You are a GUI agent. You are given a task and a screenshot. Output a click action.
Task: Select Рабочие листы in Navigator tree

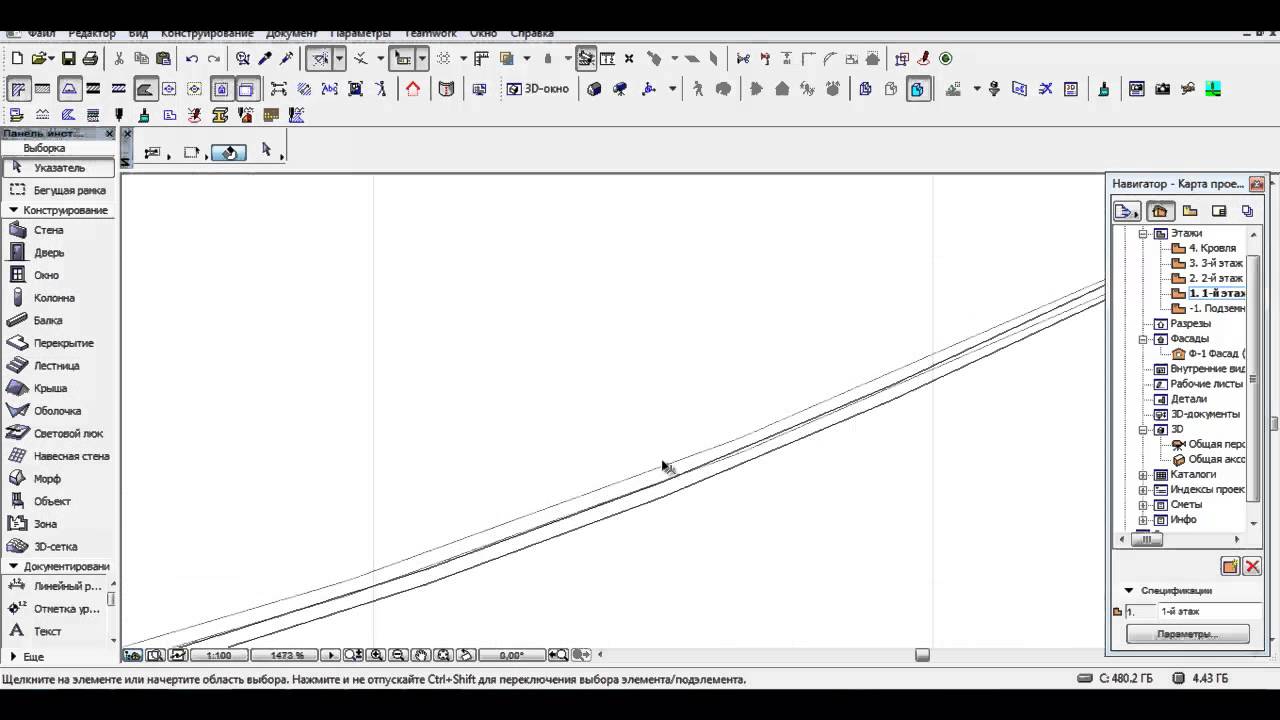click(x=1198, y=384)
